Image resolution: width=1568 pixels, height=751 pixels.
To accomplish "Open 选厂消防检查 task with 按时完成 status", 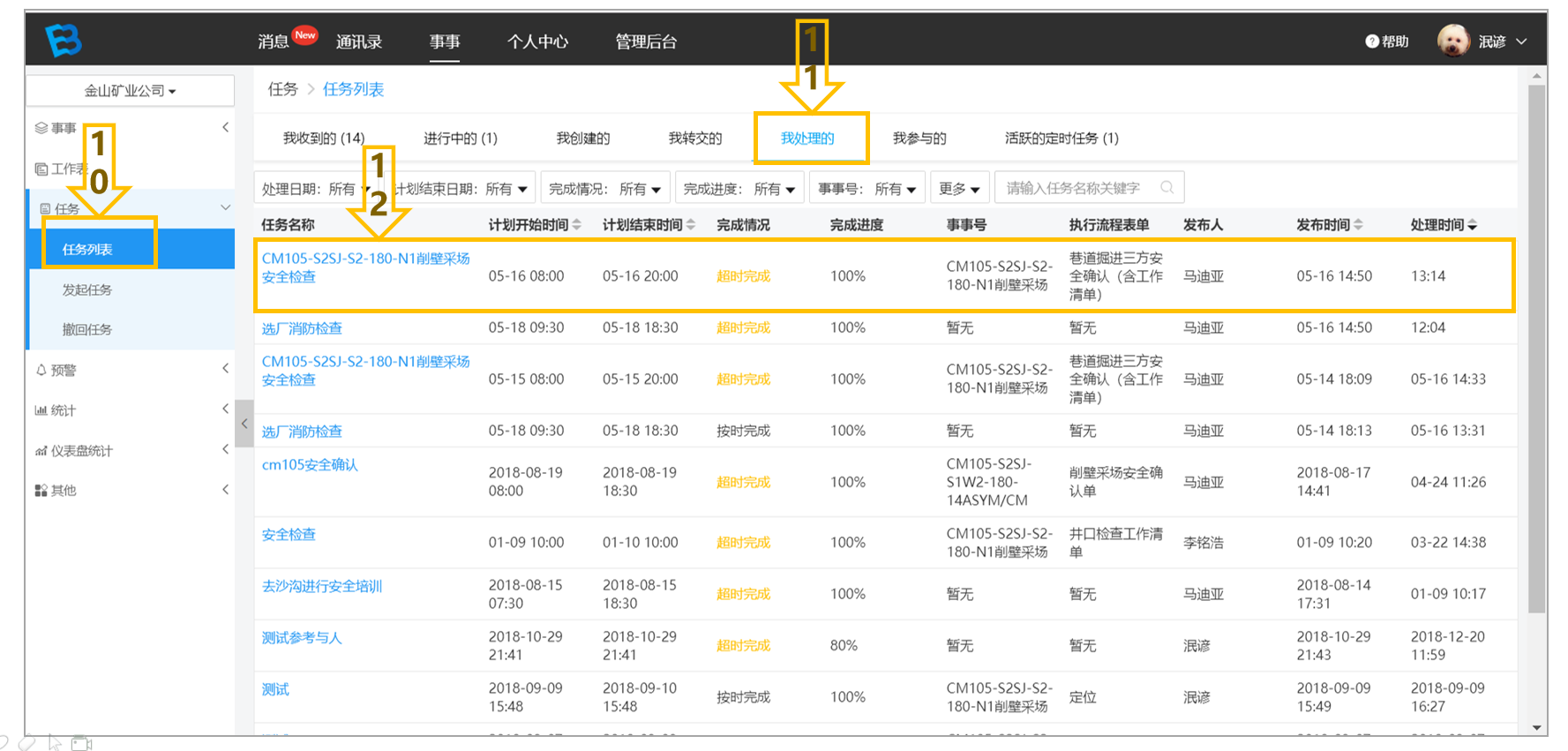I will click(302, 432).
